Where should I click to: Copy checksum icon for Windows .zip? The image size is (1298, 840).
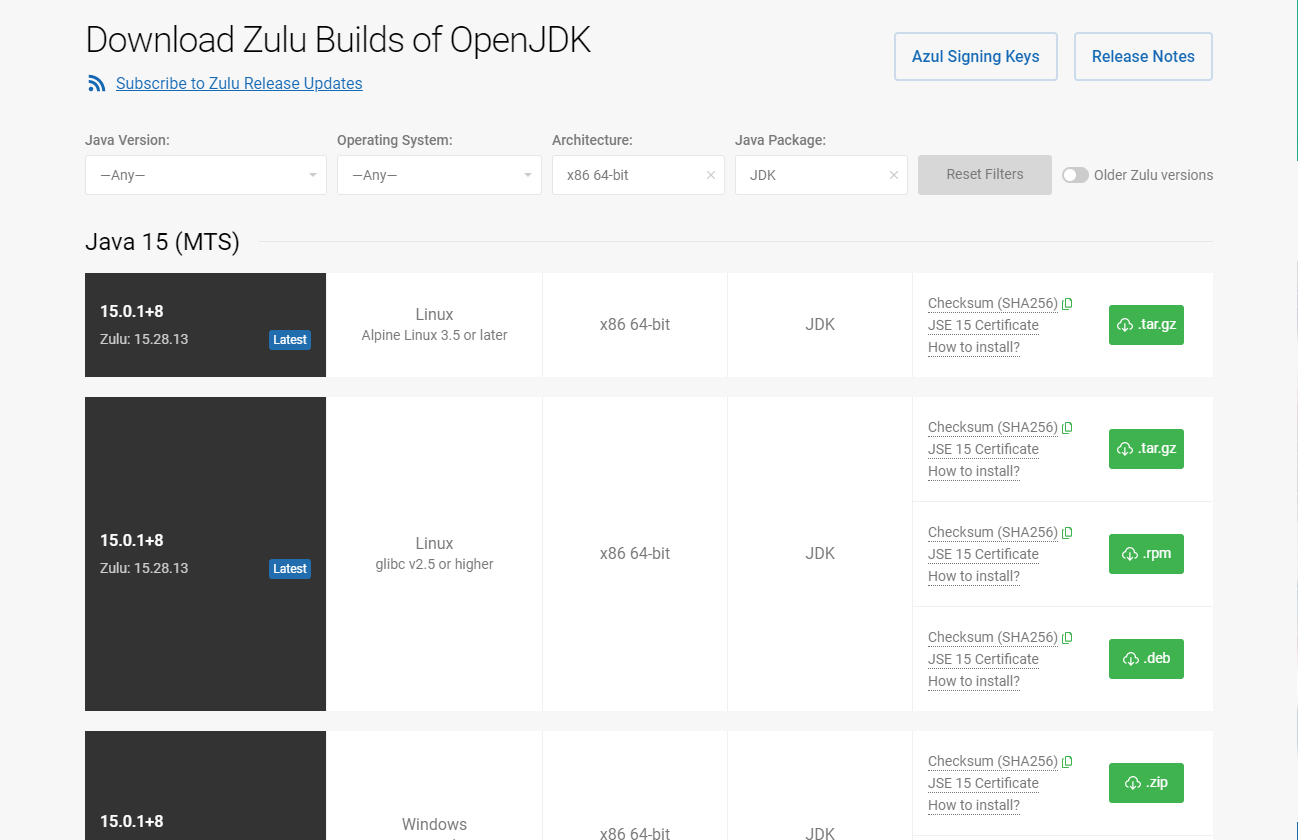(1067, 761)
